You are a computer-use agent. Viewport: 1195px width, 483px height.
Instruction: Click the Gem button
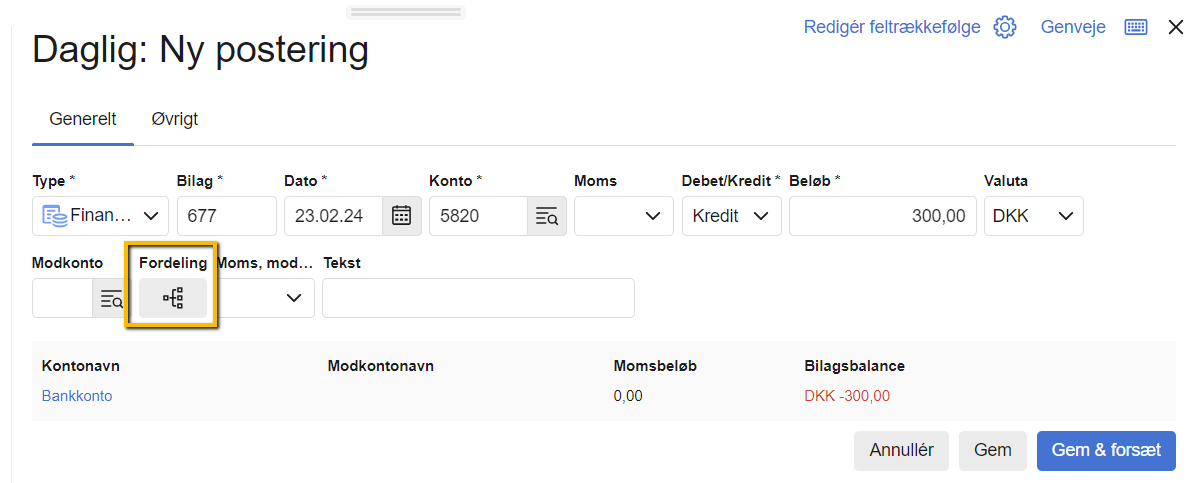tap(992, 450)
